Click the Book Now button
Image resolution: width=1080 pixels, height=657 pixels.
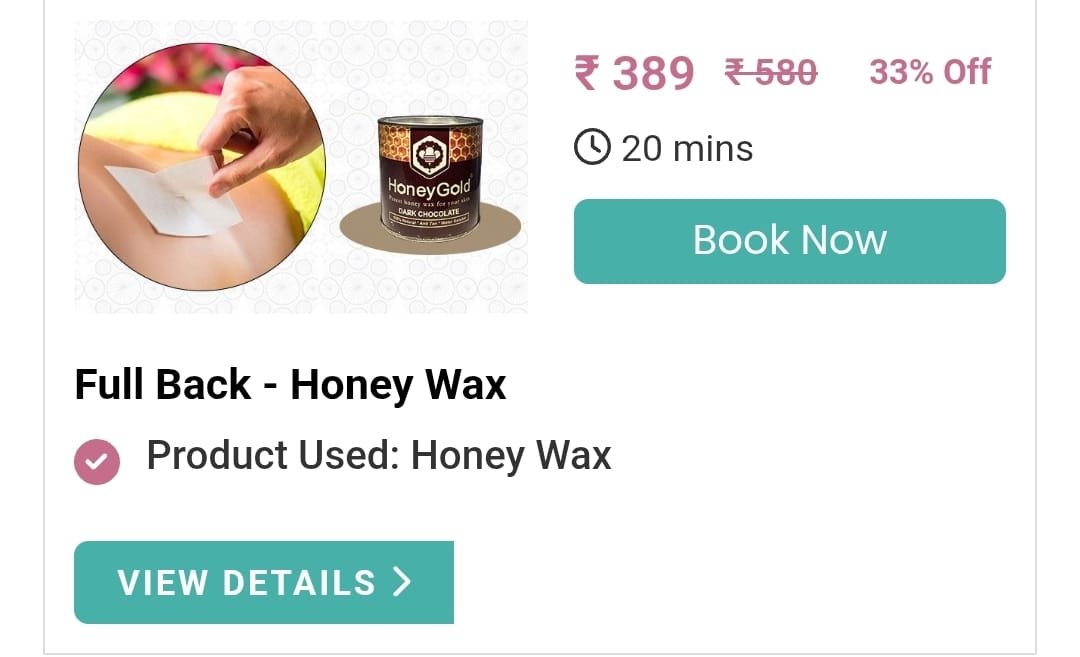pyautogui.click(x=789, y=241)
